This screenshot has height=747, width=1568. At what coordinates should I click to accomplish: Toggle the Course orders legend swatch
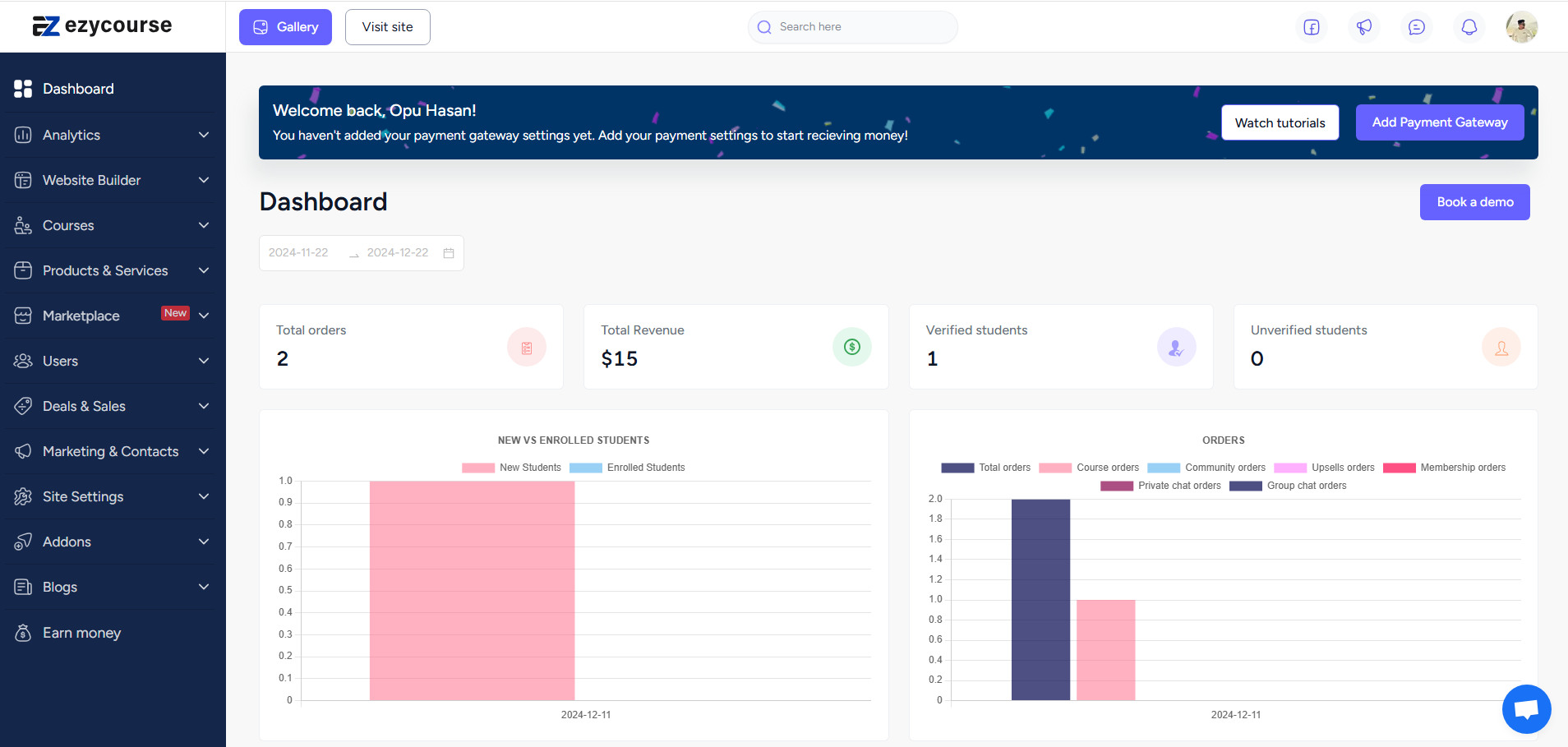pyautogui.click(x=1055, y=468)
